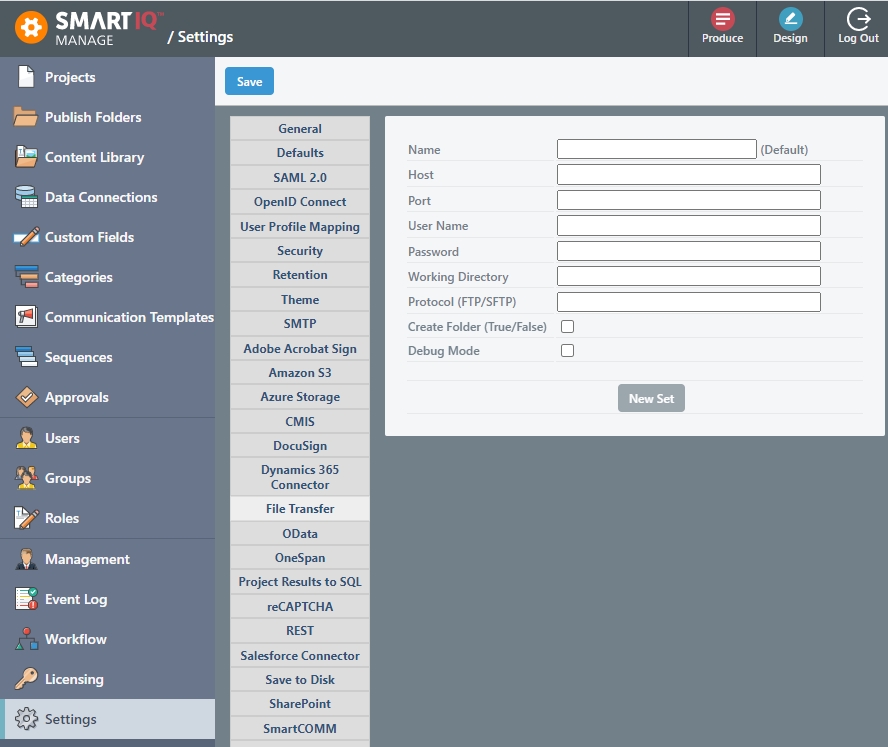Click the Approvals checkmark icon
Image resolution: width=888 pixels, height=747 pixels.
coord(26,397)
